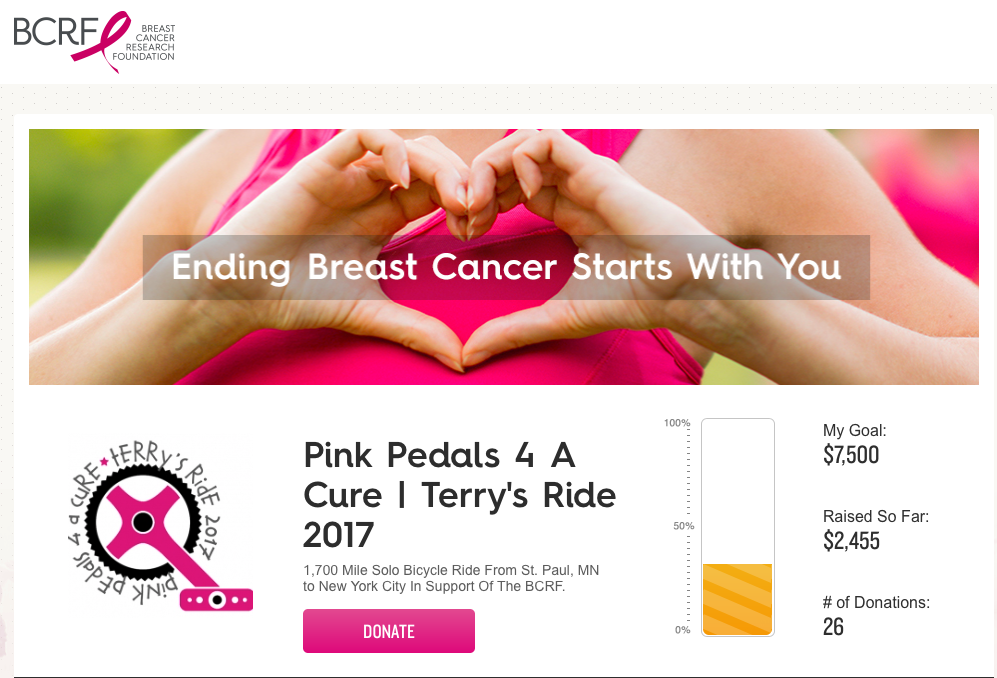Click the Pink Pedals 4 A Cure title
The image size is (997, 678).
coord(459,495)
